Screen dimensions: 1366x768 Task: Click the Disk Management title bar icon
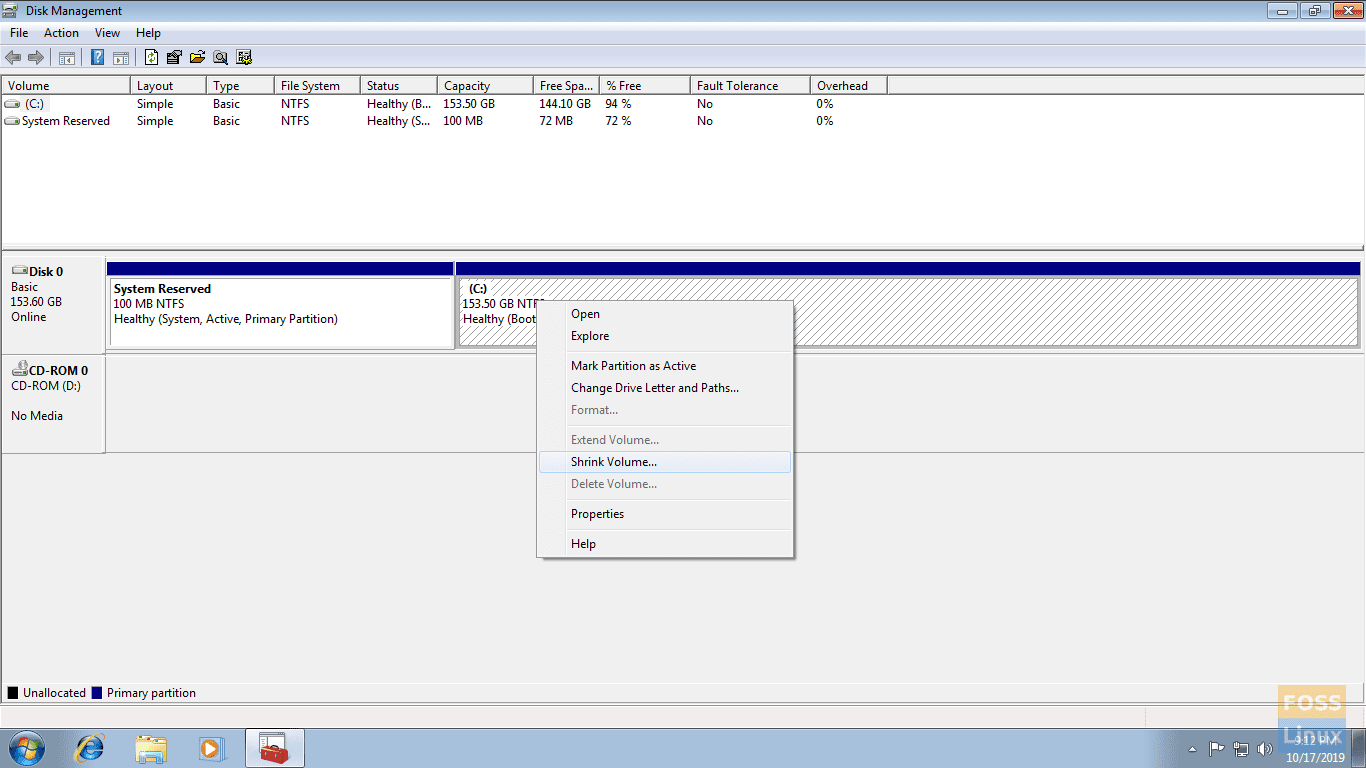(x=12, y=11)
